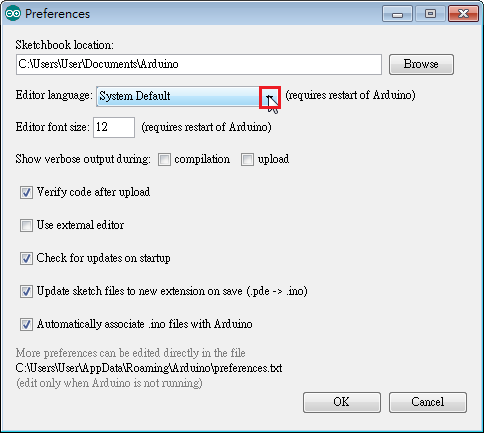Open the Editor language dropdown arrow
The image size is (484, 433).
tap(270, 97)
